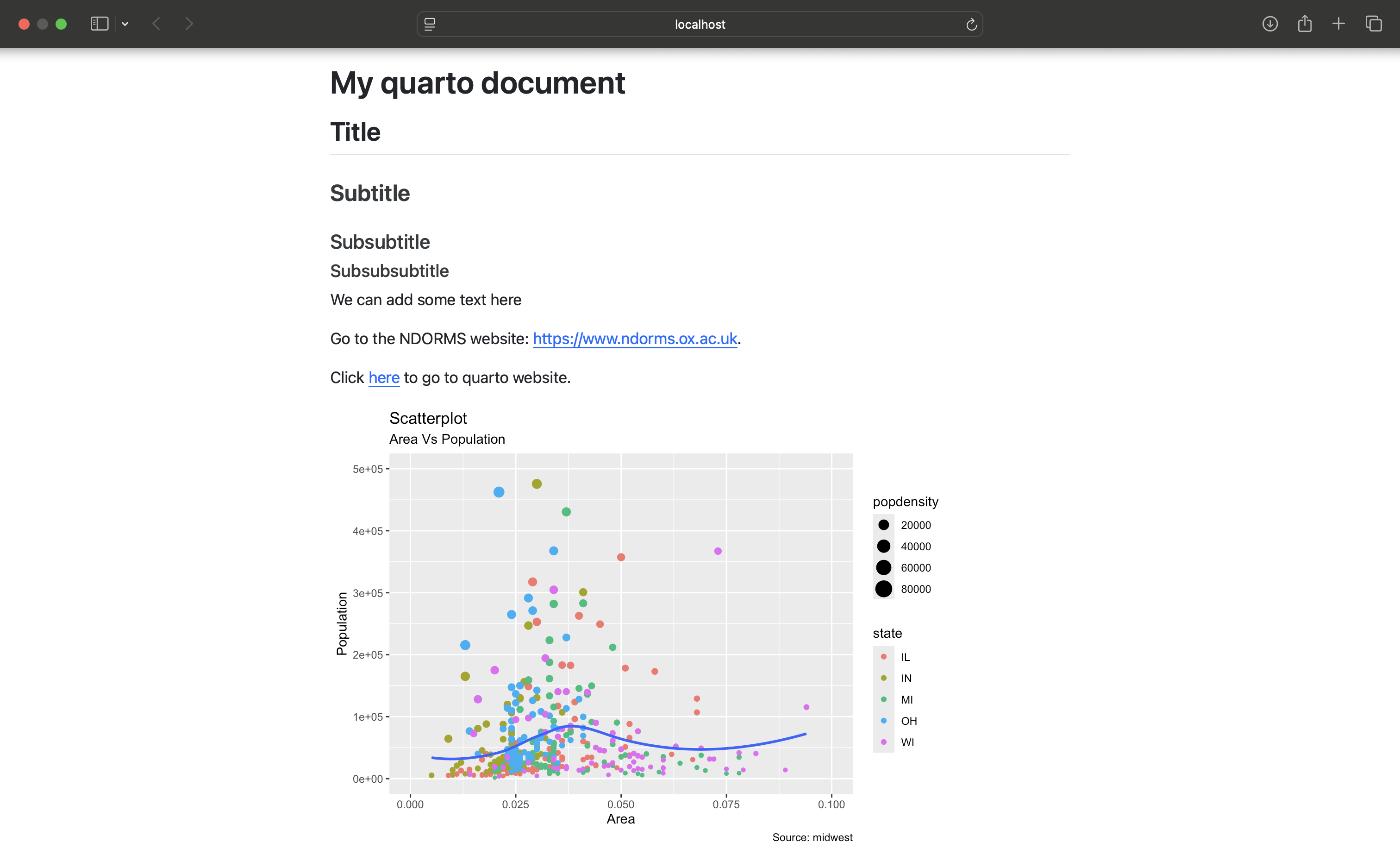Open the Share menu

coord(1305,24)
